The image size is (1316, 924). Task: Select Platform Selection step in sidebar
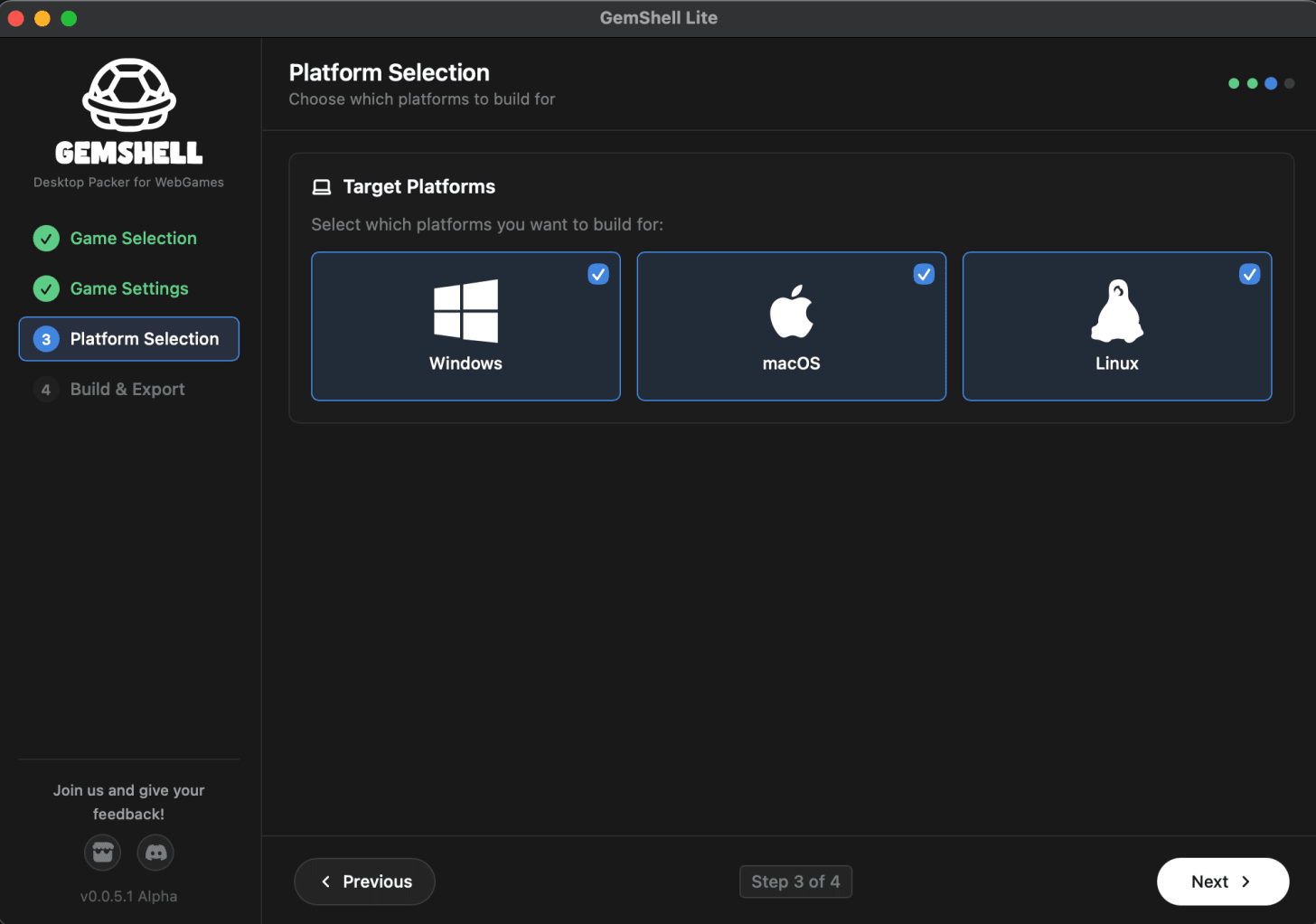click(x=129, y=339)
